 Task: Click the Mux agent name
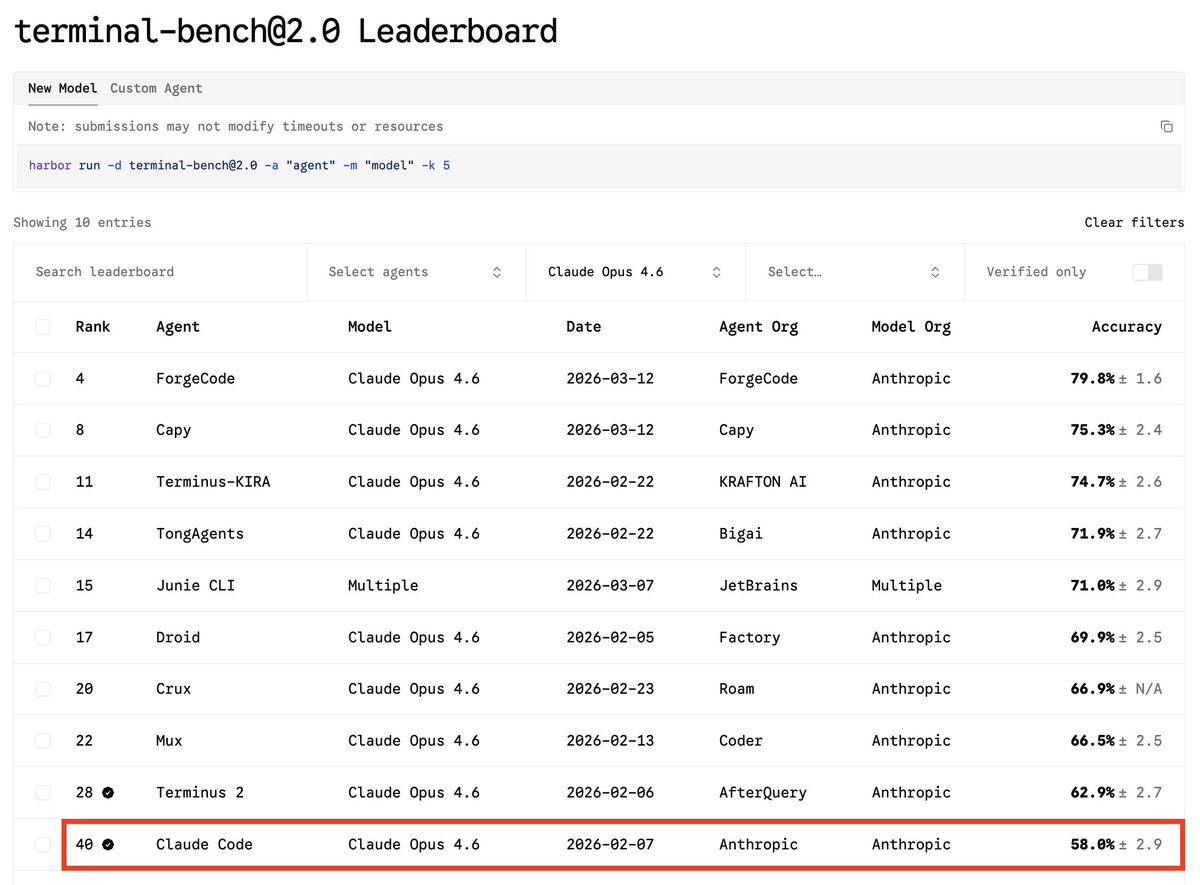tap(169, 741)
